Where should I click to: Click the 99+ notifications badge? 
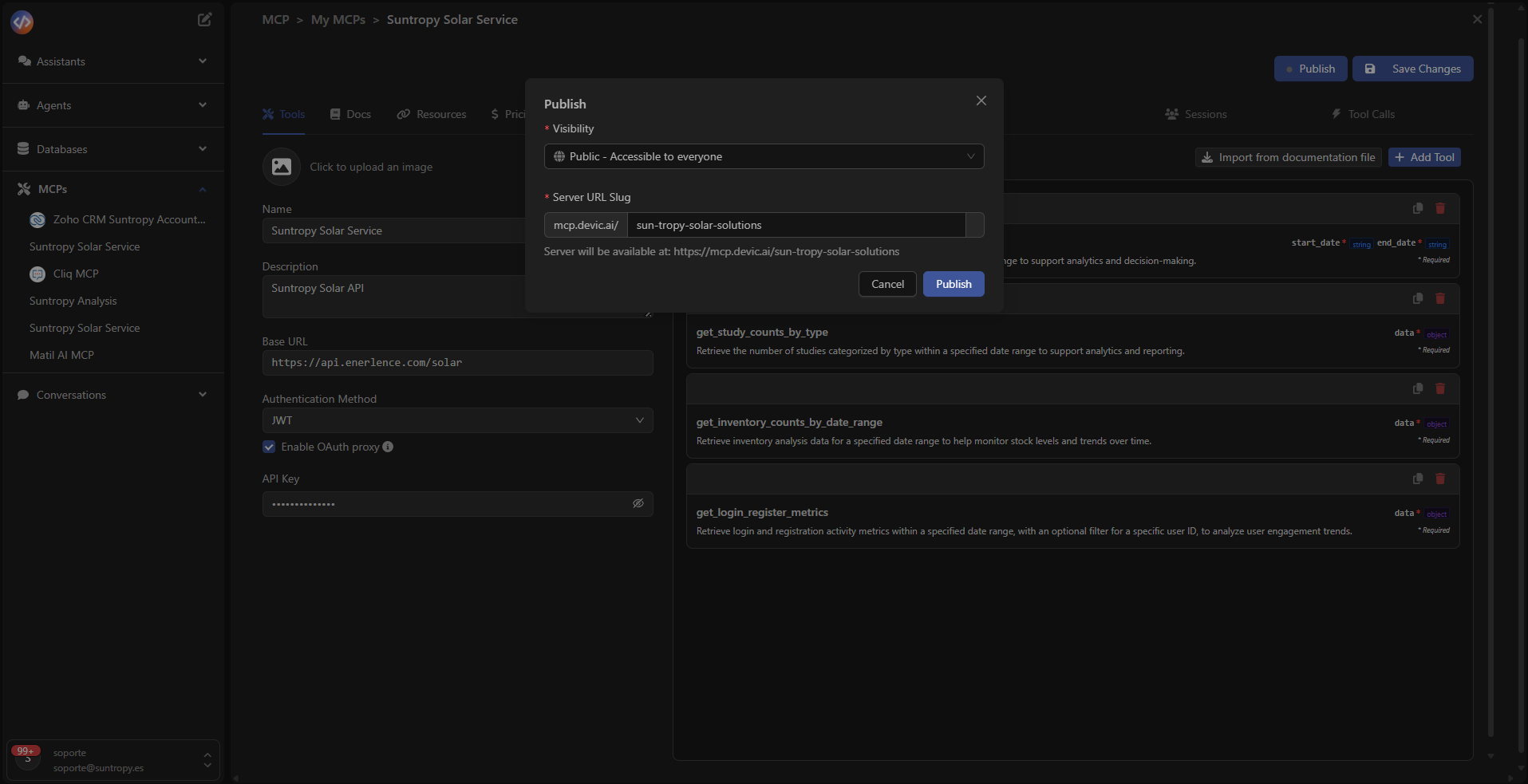26,751
